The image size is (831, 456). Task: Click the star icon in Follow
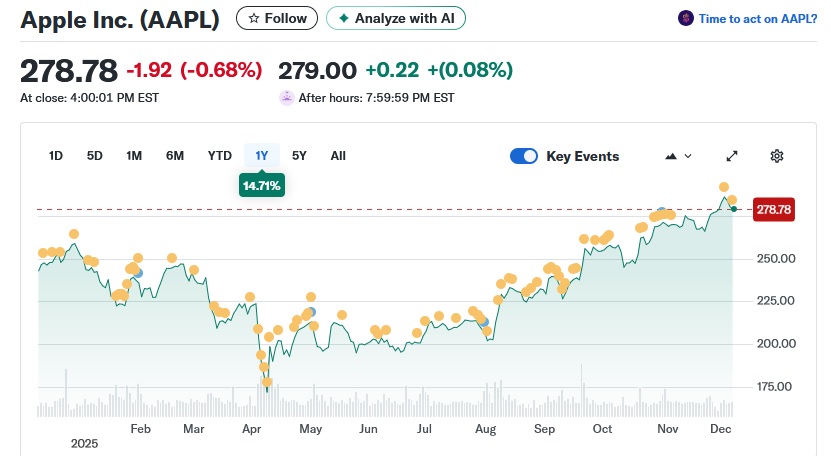point(254,18)
